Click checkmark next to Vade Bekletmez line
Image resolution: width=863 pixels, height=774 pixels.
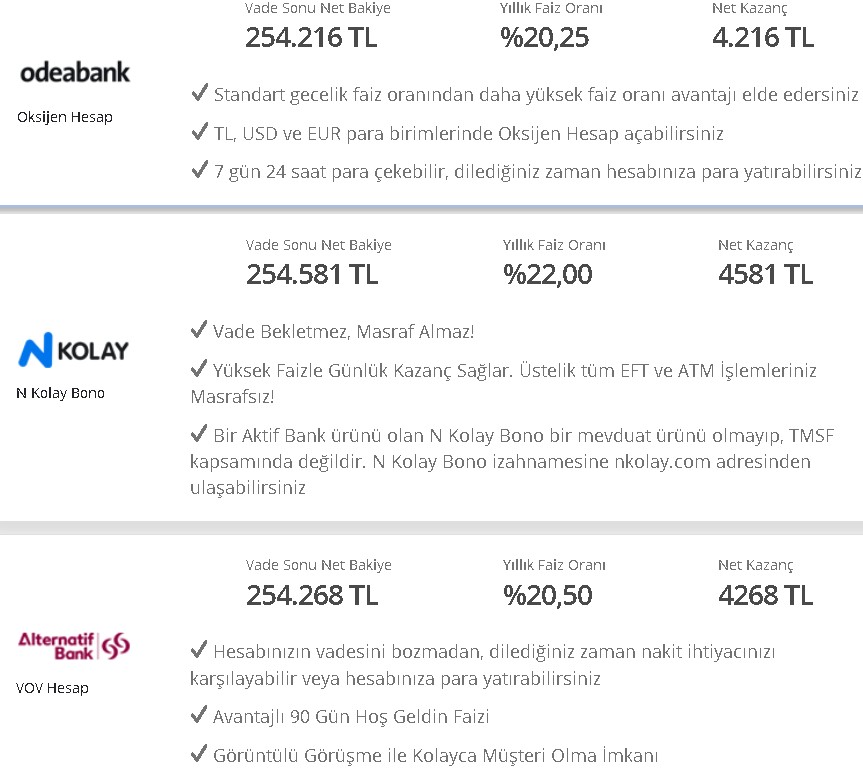pyautogui.click(x=199, y=329)
